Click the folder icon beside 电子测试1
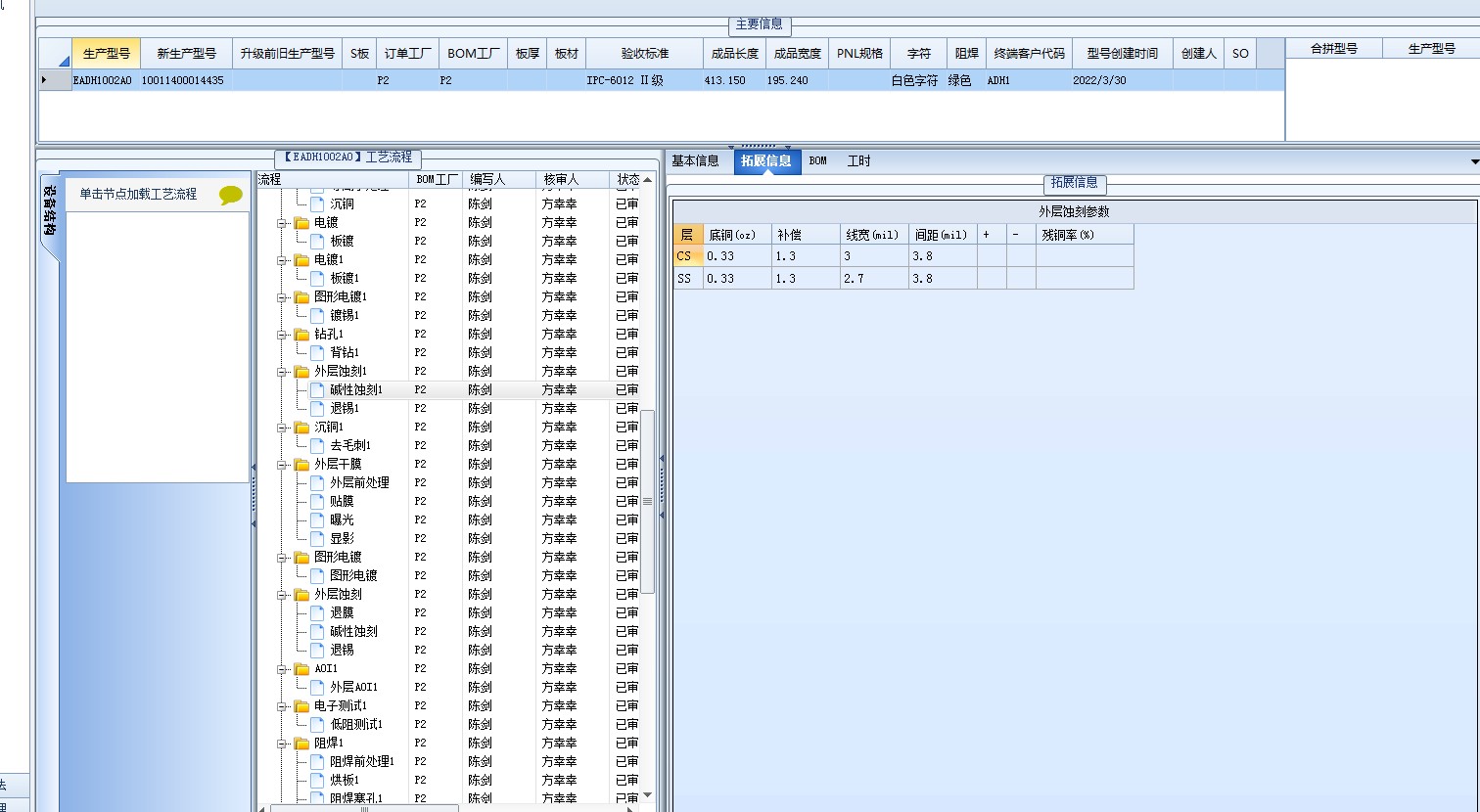The height and width of the screenshot is (812, 1480). (301, 705)
